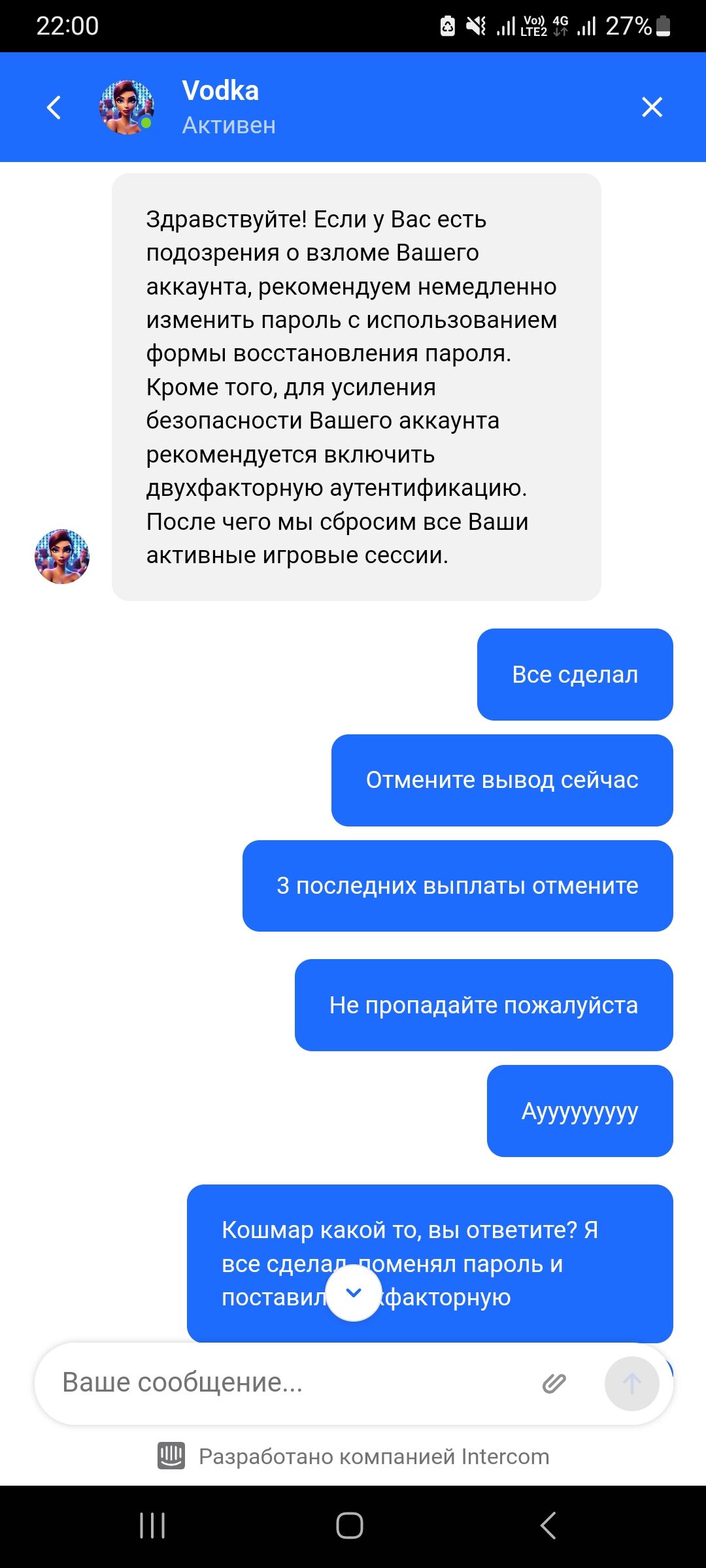Tap Vodka's avatar beside the support message

click(x=62, y=557)
